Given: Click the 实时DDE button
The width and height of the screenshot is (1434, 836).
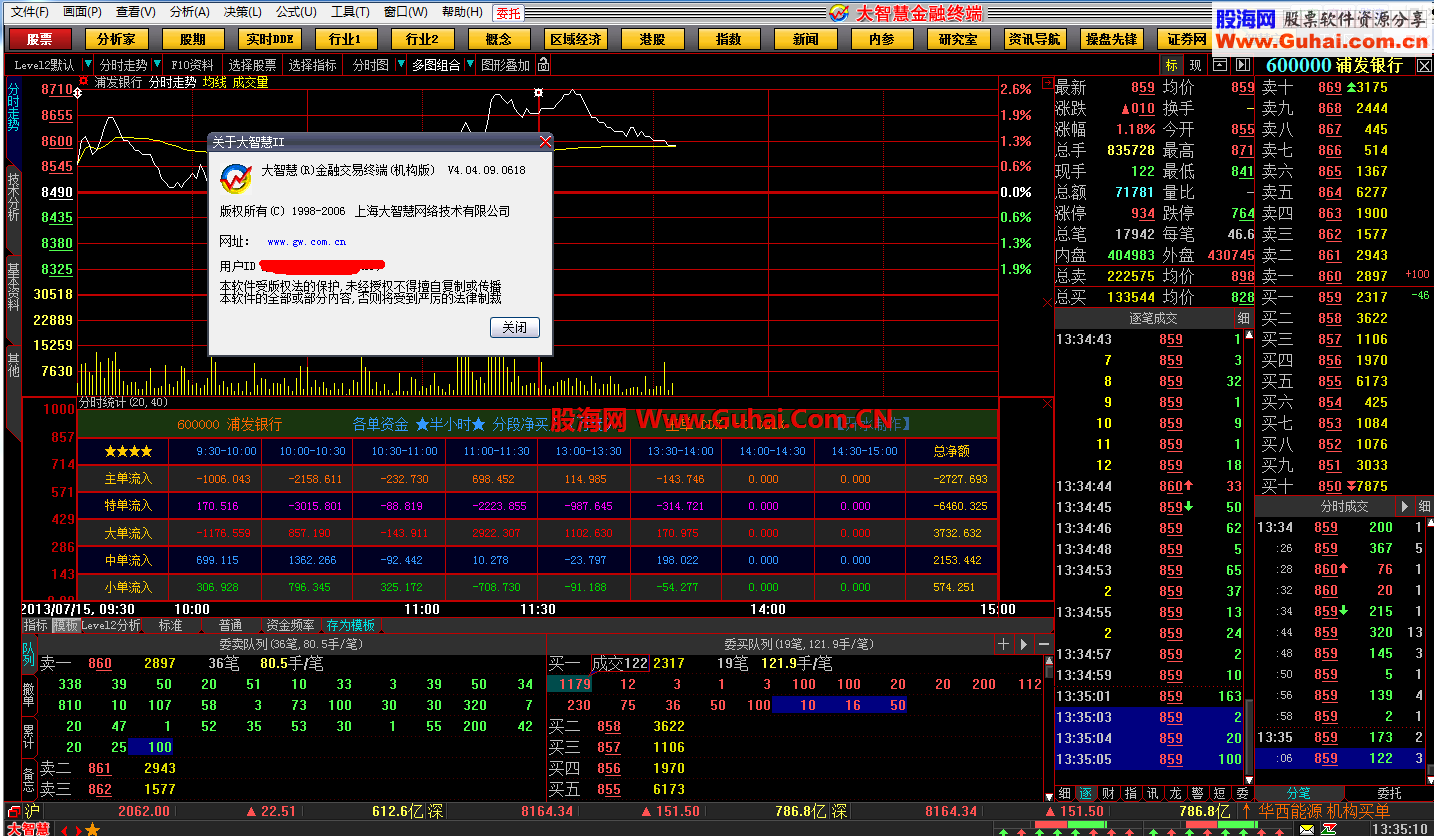Looking at the screenshot, I should pyautogui.click(x=270, y=39).
